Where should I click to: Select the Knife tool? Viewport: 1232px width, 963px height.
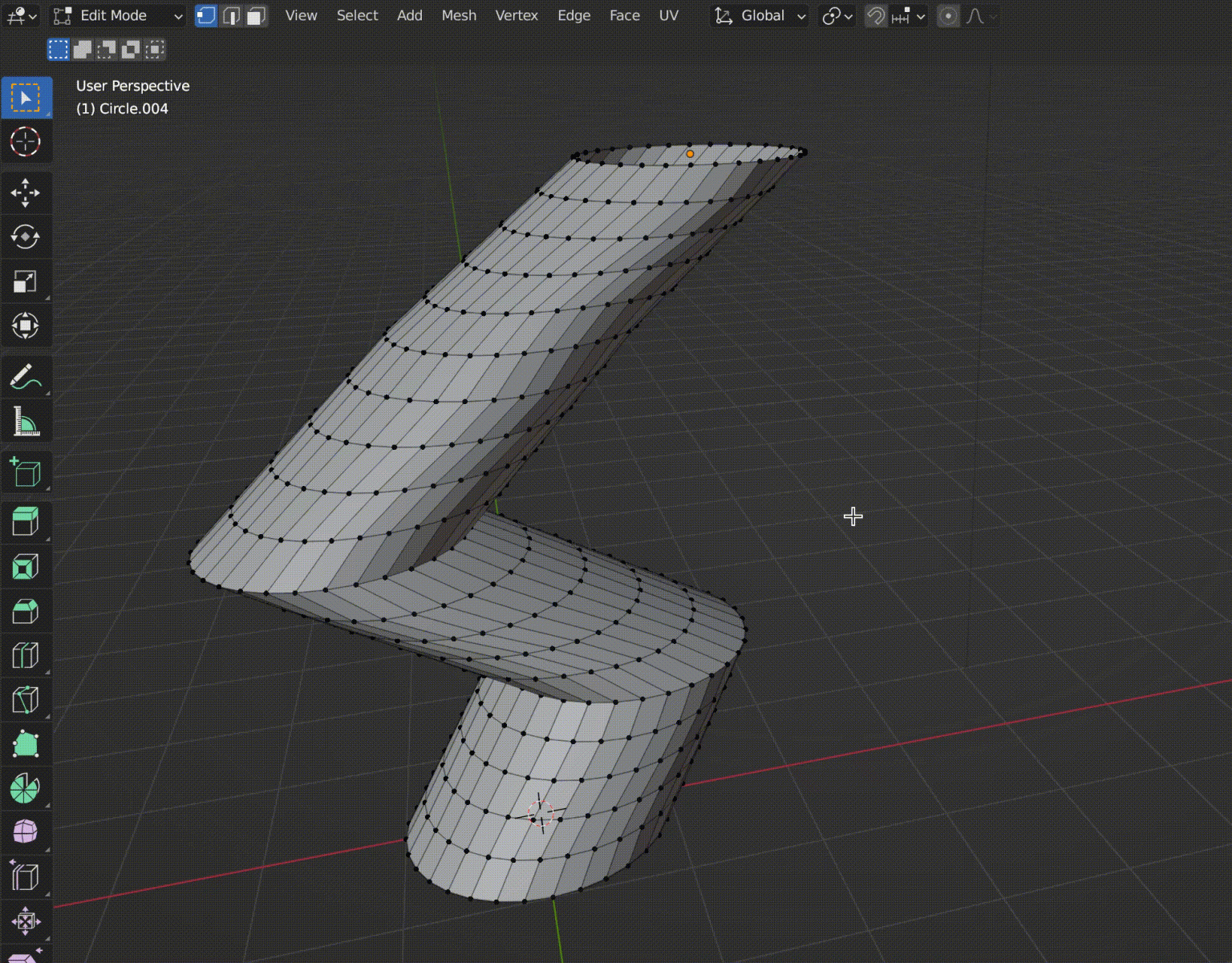click(26, 700)
